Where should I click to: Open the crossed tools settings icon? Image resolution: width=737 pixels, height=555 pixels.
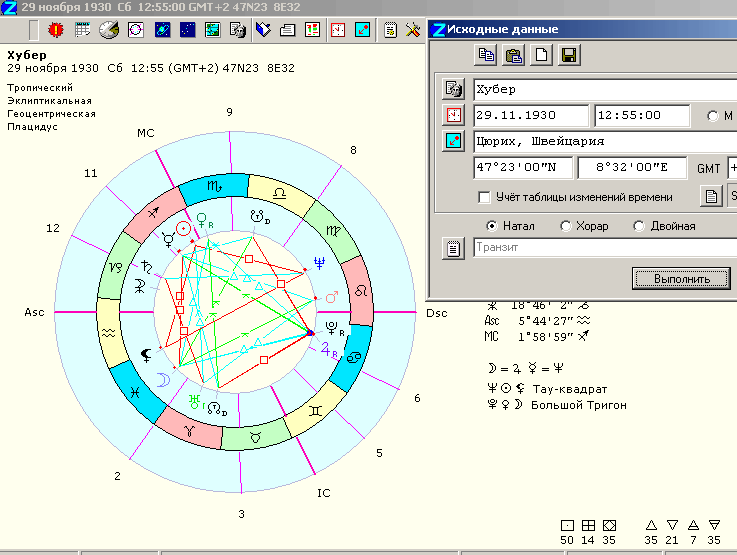click(413, 30)
